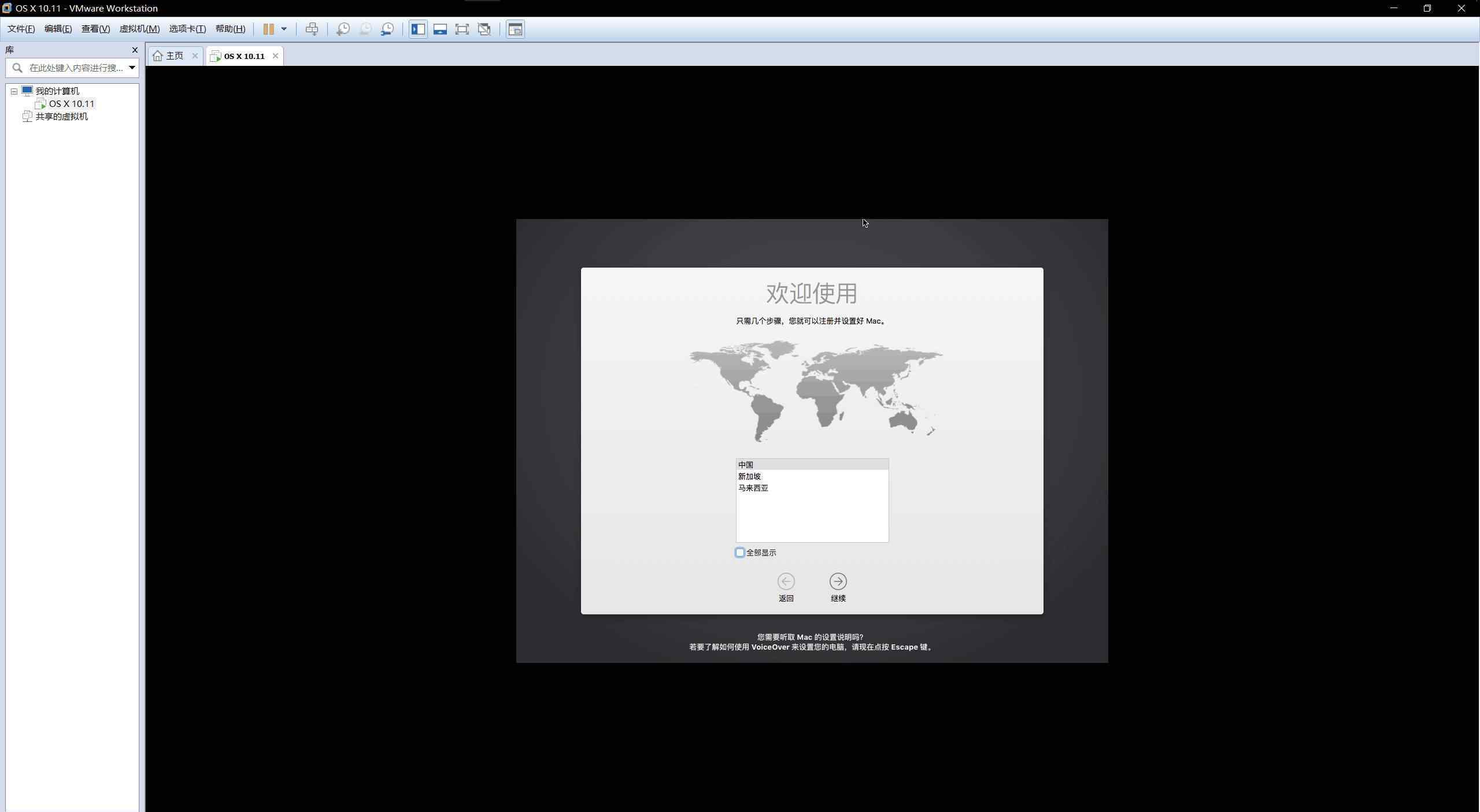Enter full screen mode icon
Screen dimensions: 1480x812
(462, 29)
